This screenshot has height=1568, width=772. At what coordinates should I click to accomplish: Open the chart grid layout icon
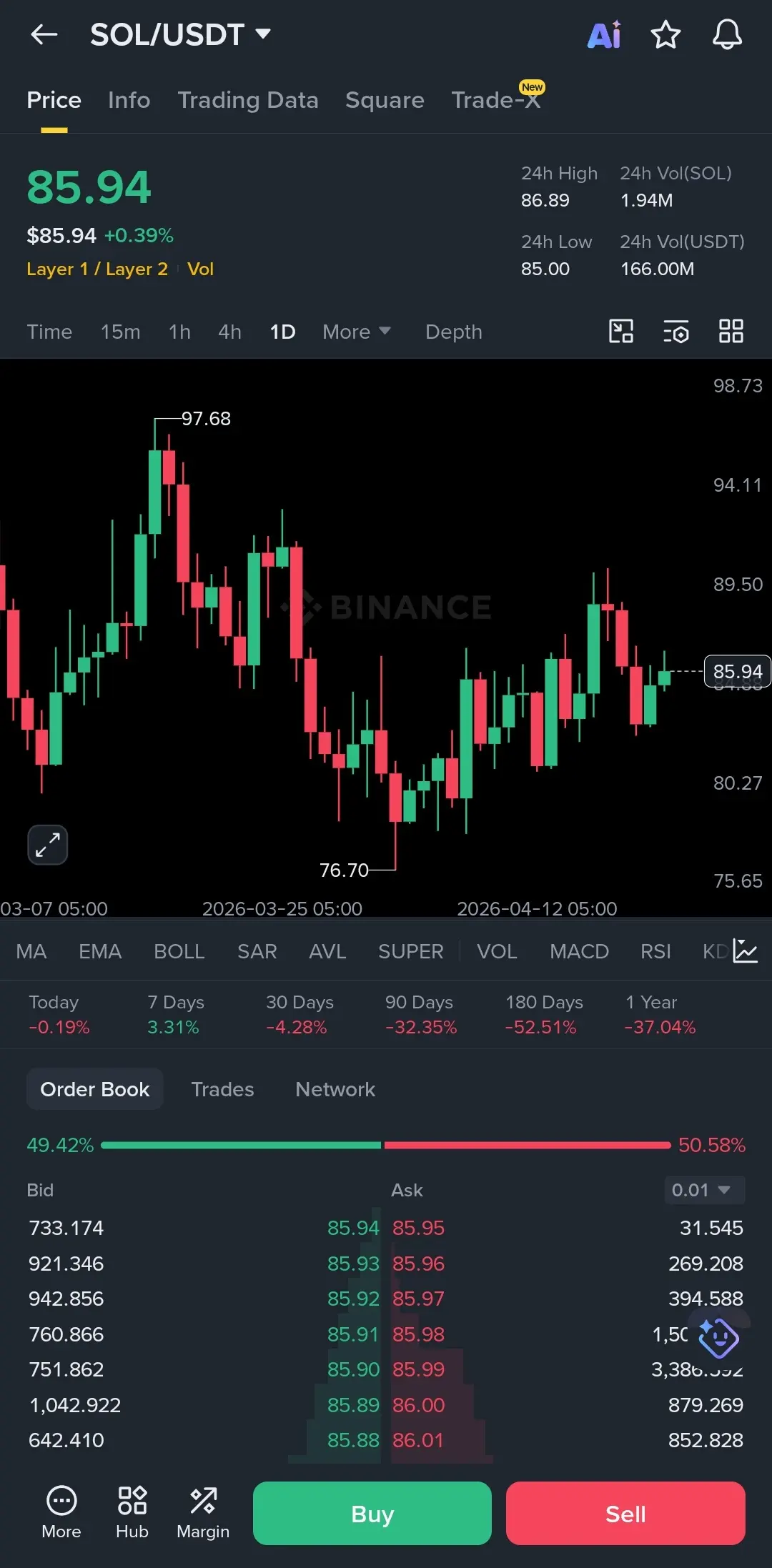[x=731, y=332]
